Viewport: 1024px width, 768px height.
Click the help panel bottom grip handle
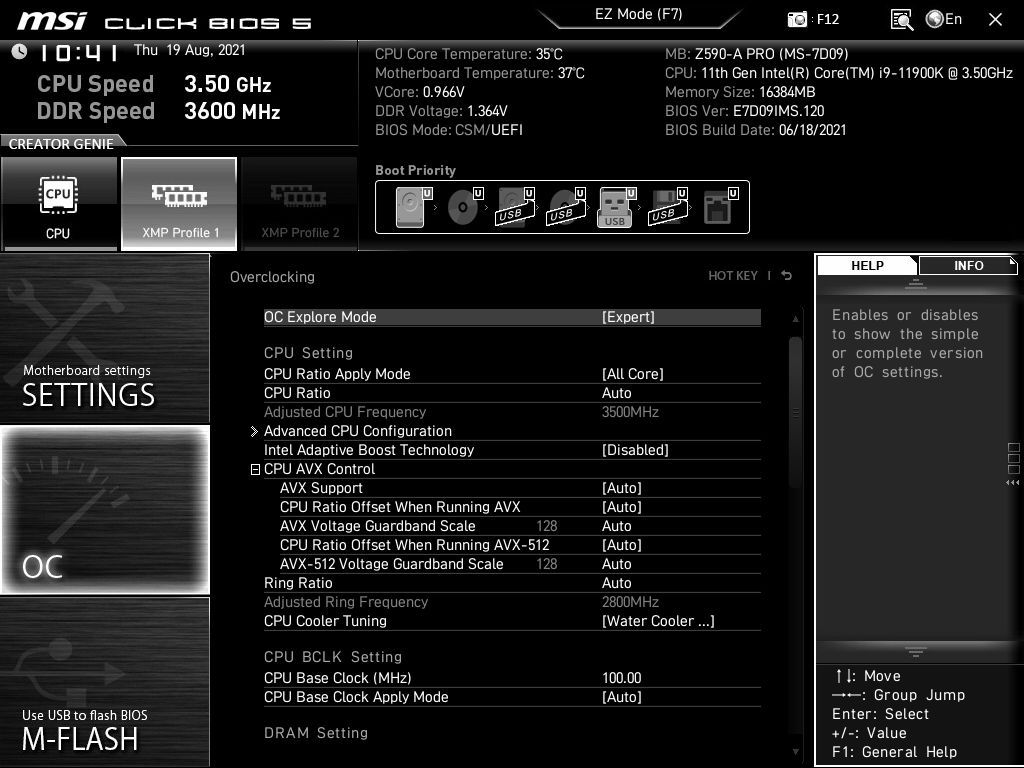(x=916, y=651)
